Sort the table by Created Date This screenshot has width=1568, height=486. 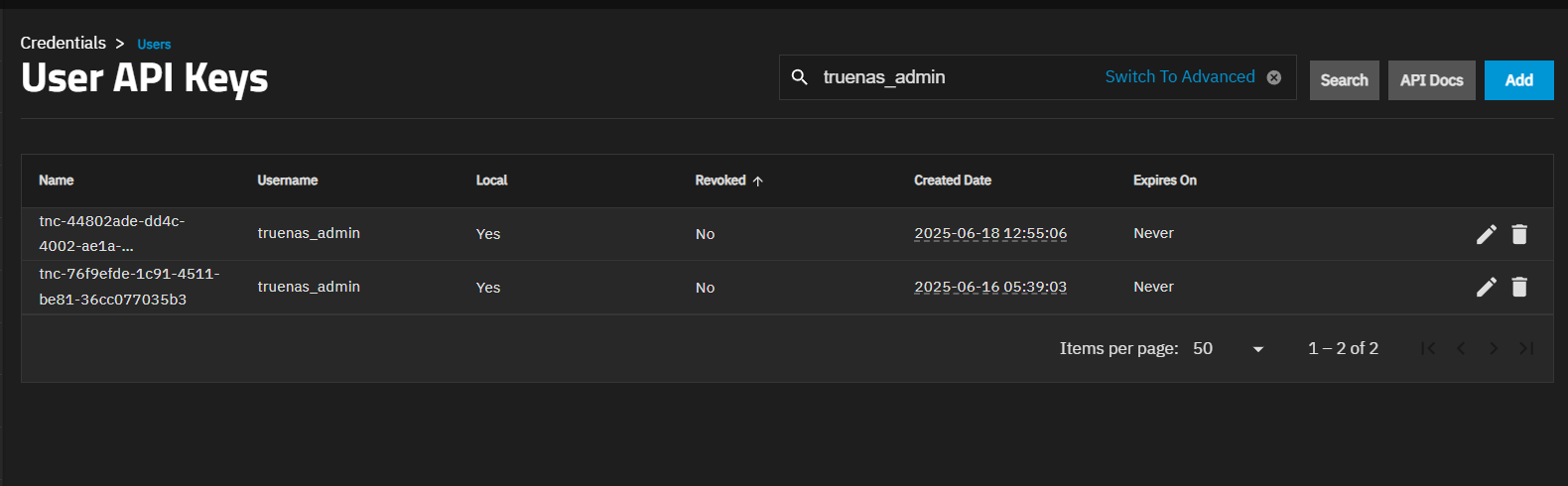pos(952,181)
